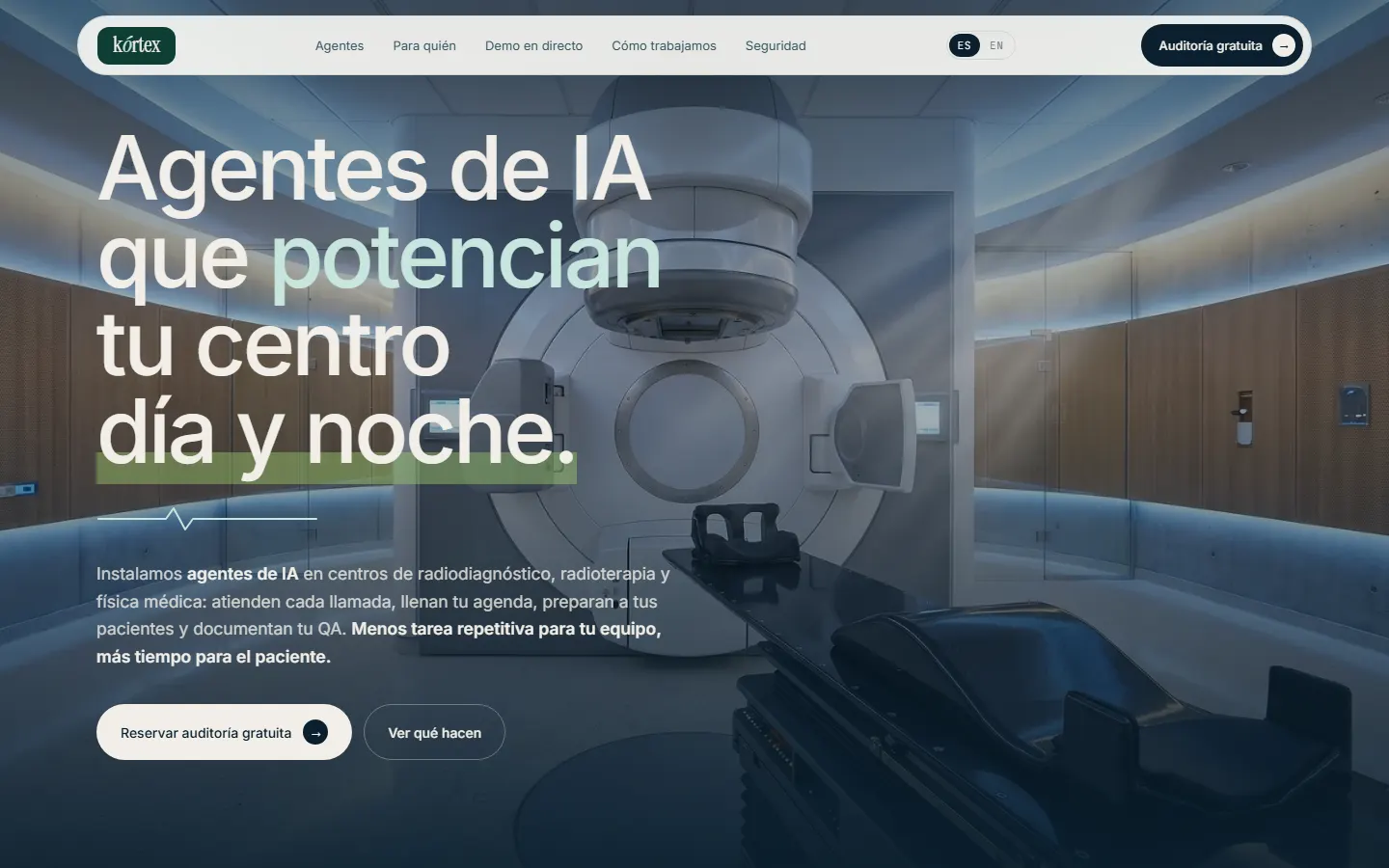Click arrow icon in Reservar auditoría button
Viewport: 1389px width, 868px height.
tap(315, 733)
